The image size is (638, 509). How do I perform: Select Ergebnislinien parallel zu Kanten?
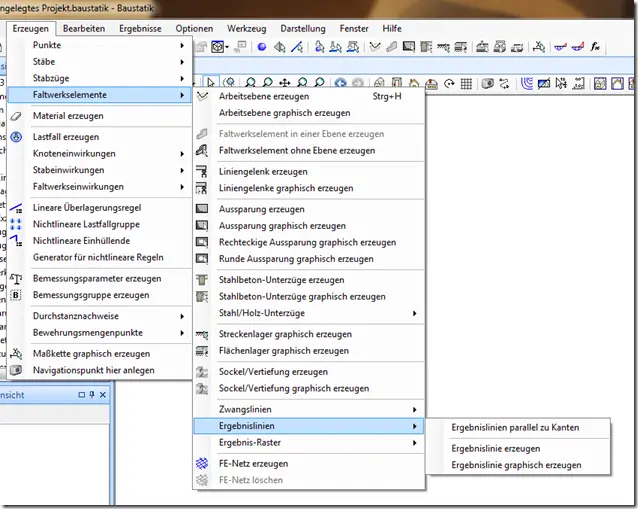pyautogui.click(x=518, y=428)
